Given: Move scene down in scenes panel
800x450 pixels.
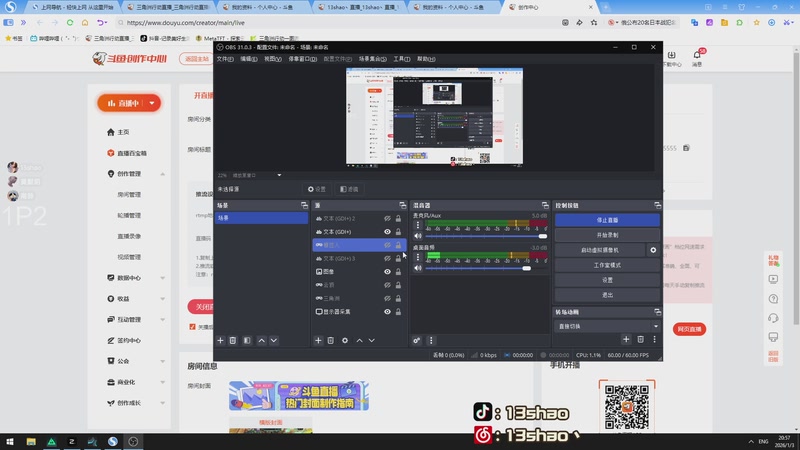Looking at the screenshot, I should click(x=274, y=340).
